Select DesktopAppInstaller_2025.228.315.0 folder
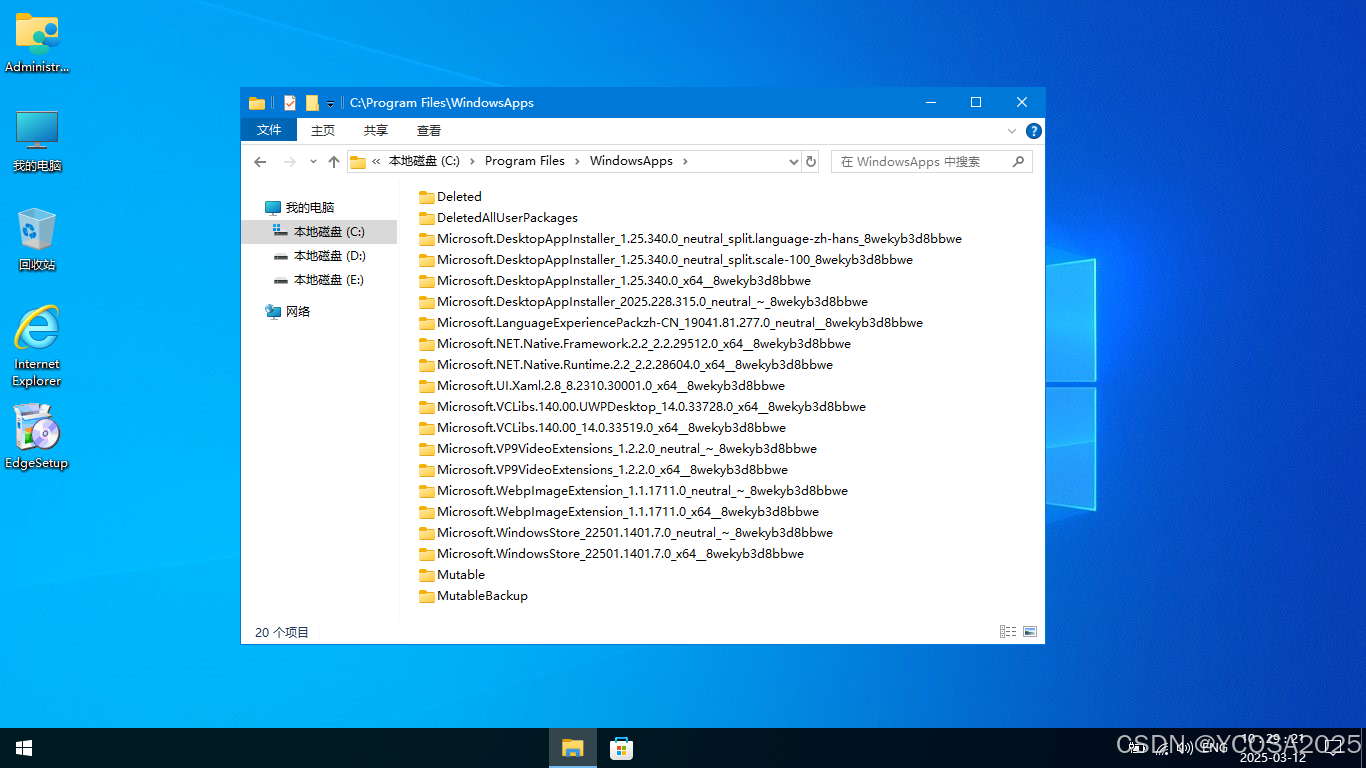1366x768 pixels. [643, 302]
